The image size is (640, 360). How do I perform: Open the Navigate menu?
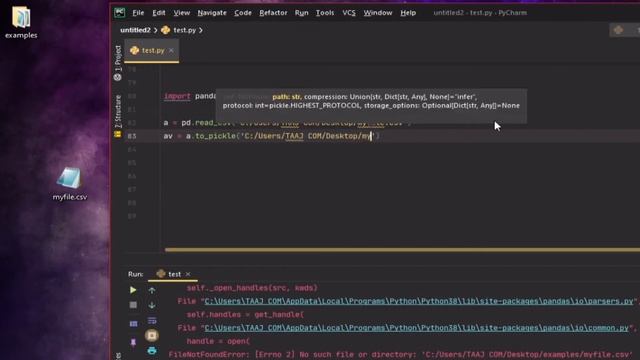click(212, 13)
